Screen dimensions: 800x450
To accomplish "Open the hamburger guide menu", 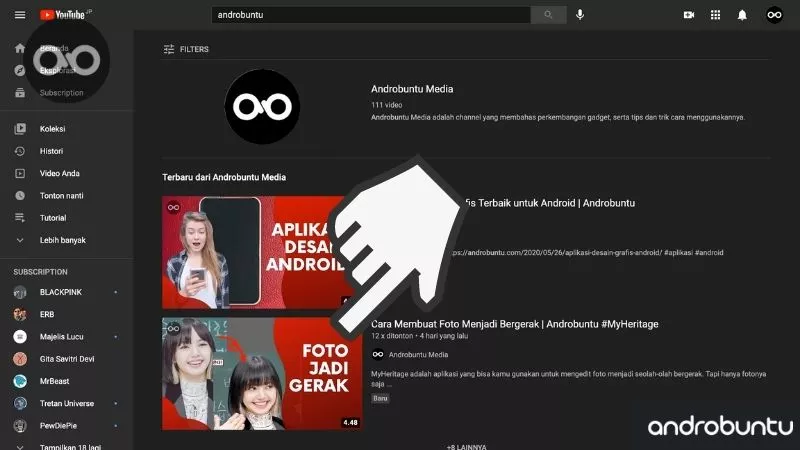I will click(20, 15).
